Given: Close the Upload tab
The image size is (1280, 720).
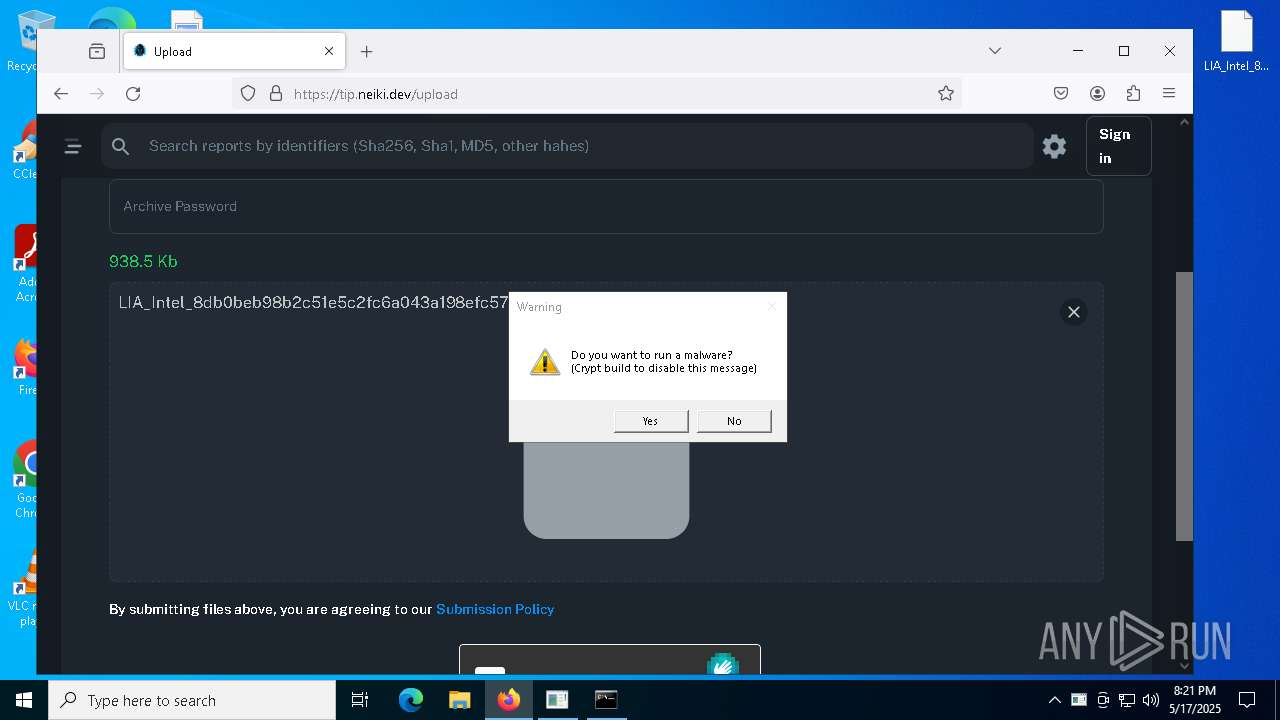Looking at the screenshot, I should tap(329, 51).
